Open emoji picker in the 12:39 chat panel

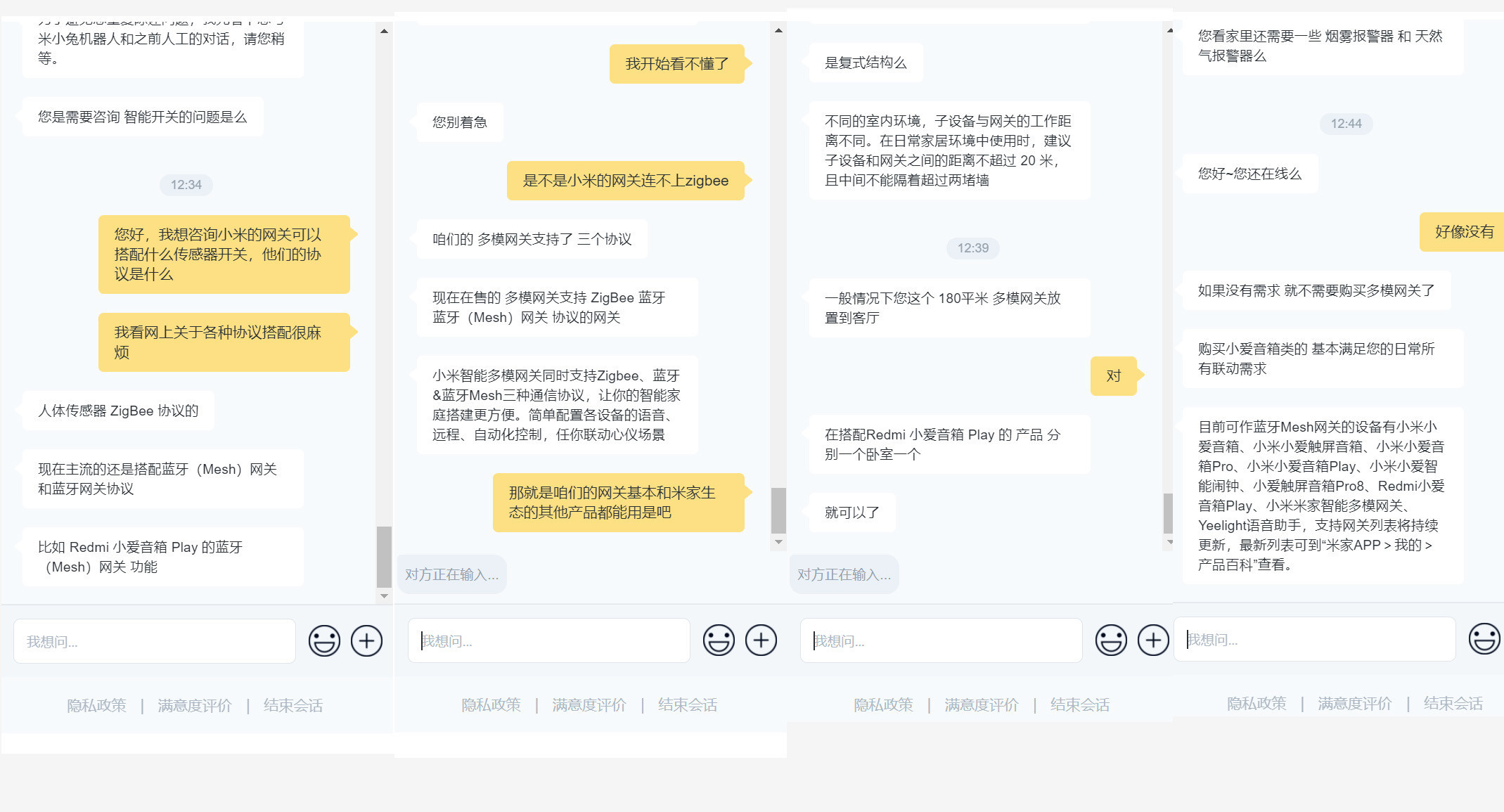tap(1111, 640)
